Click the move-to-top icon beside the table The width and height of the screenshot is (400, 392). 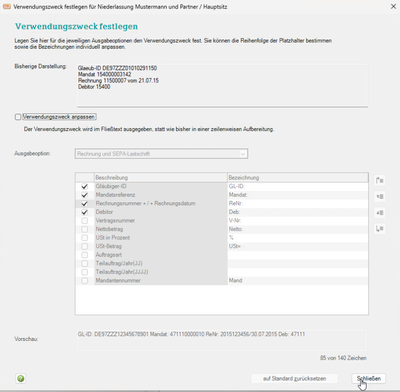[380, 180]
